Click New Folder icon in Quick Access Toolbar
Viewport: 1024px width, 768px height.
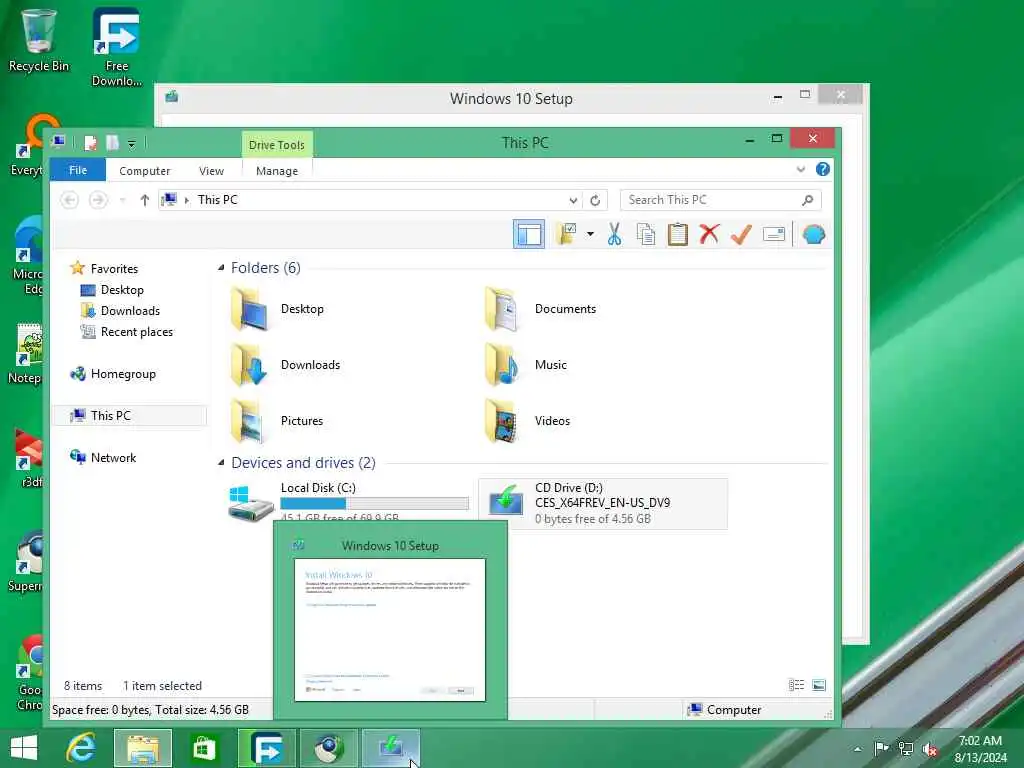112,143
